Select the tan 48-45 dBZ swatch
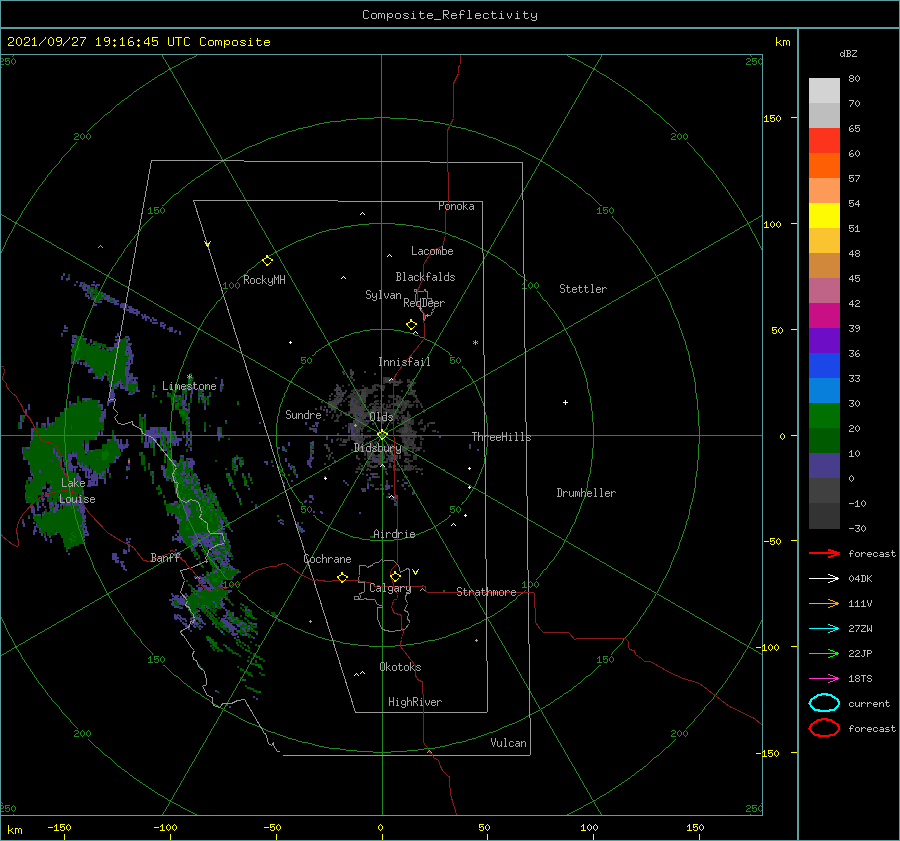The width and height of the screenshot is (900, 841). [824, 266]
